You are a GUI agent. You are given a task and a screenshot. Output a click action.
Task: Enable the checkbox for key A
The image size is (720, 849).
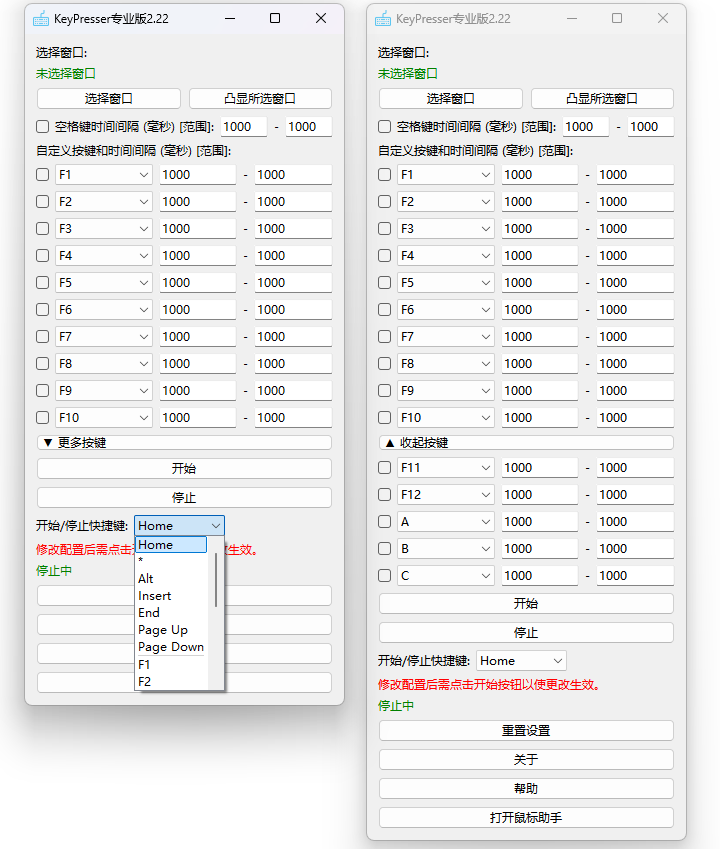[x=384, y=522]
